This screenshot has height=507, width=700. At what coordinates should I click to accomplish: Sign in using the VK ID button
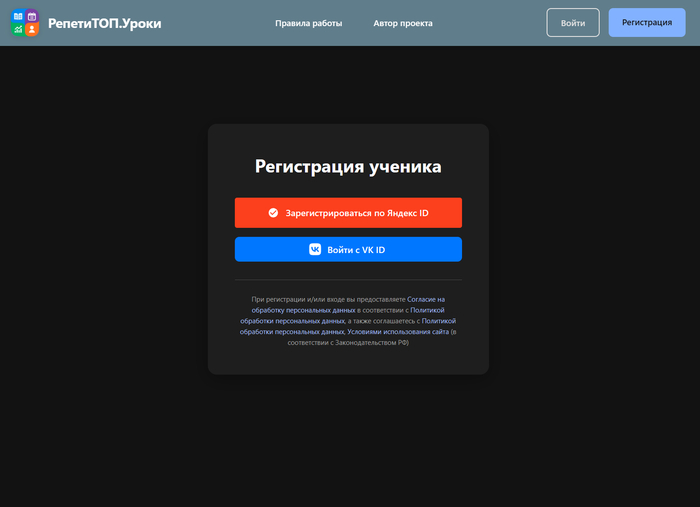348,249
